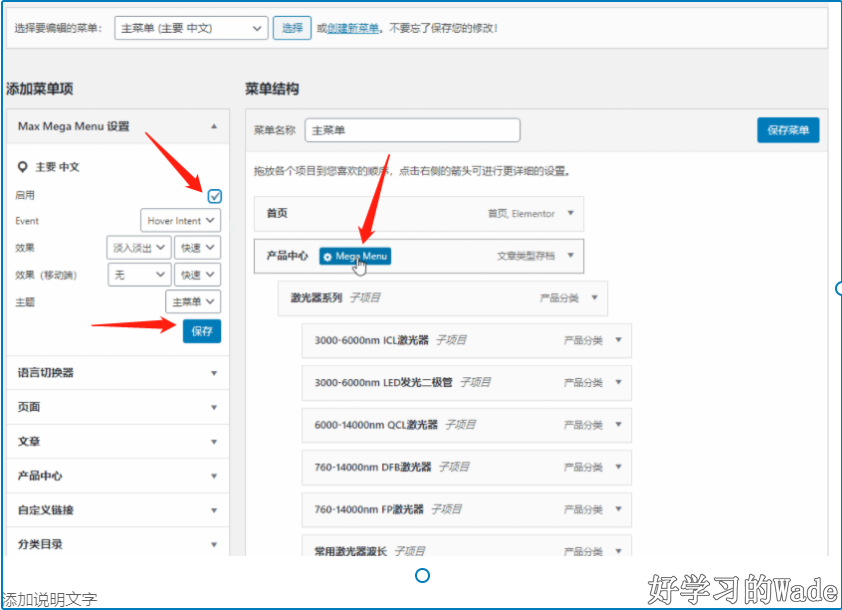Select the 首页 menu item text
Viewport: 842px width, 610px height.
277,213
